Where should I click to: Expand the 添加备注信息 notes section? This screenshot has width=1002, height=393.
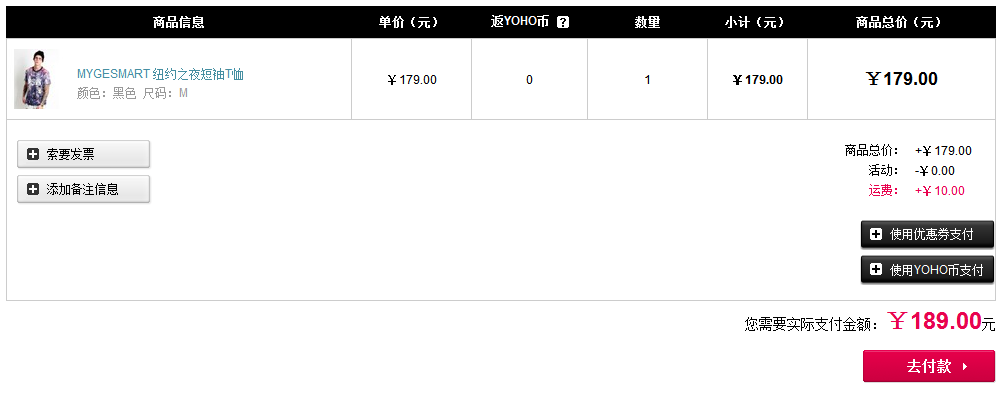pos(84,189)
